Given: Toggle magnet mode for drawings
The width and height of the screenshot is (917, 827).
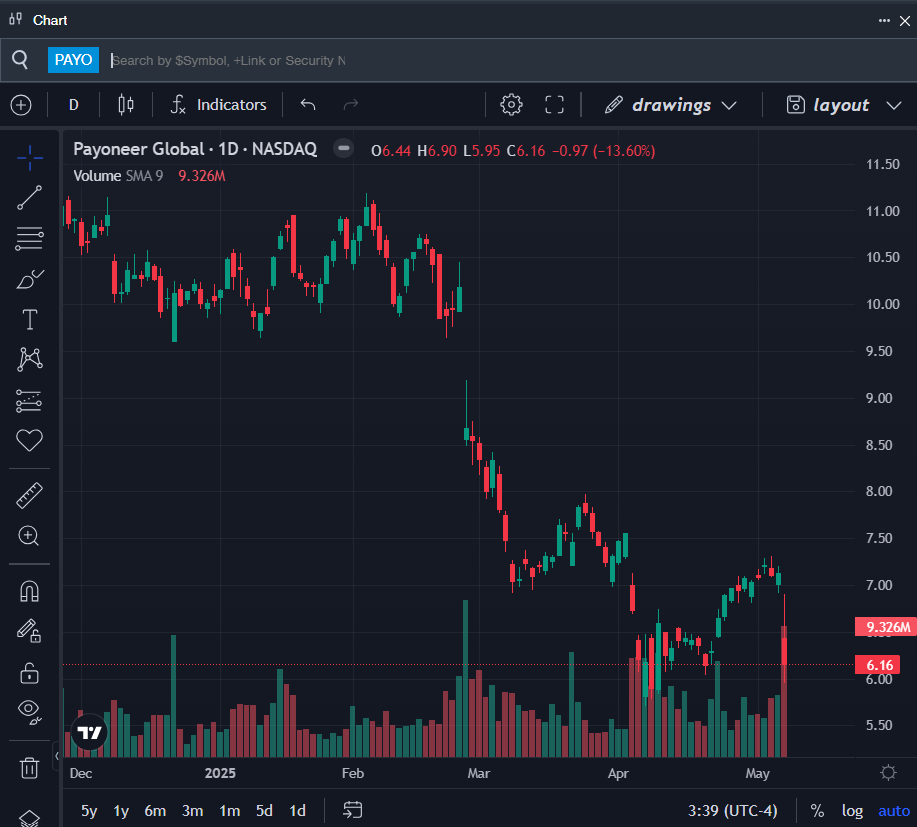Looking at the screenshot, I should pyautogui.click(x=29, y=591).
